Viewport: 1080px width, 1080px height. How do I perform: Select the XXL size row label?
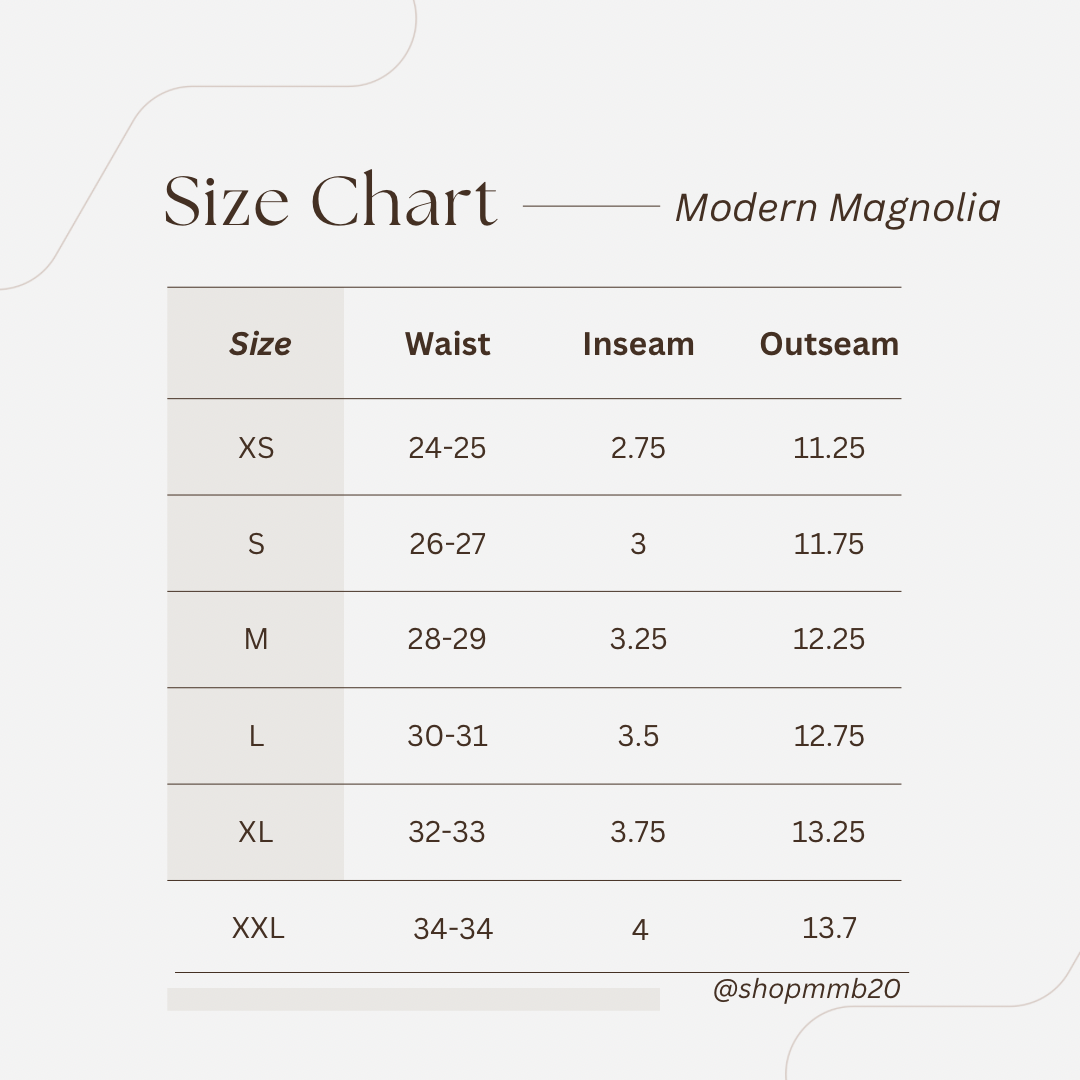[258, 928]
